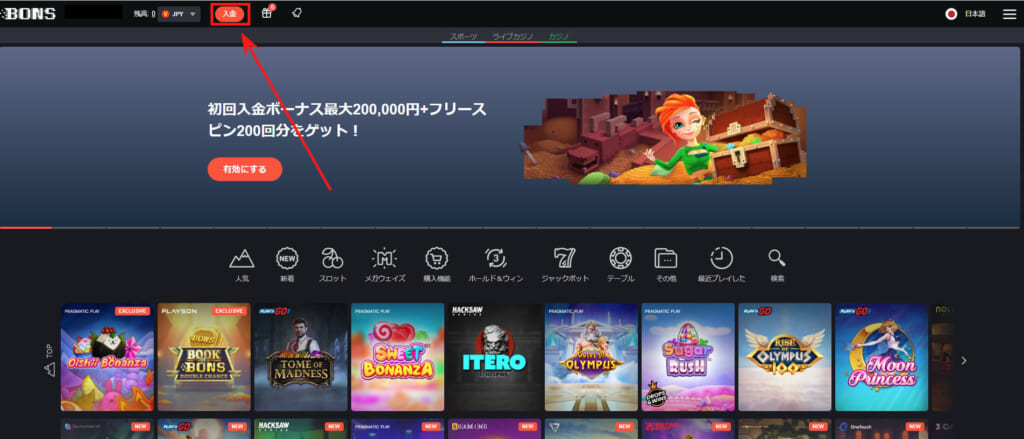1024x439 pixels.
Task: Click the 入金 deposit button
Action: pyautogui.click(x=230, y=14)
